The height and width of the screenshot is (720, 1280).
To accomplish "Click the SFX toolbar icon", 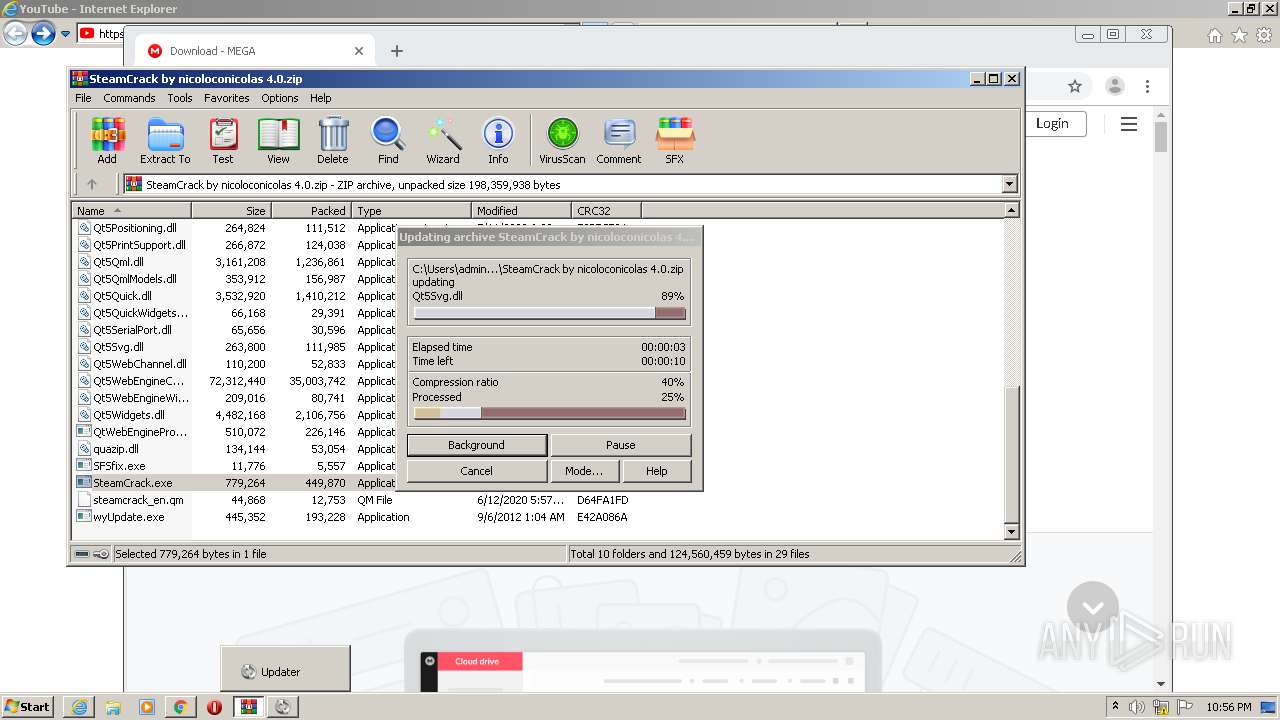I will pyautogui.click(x=675, y=140).
